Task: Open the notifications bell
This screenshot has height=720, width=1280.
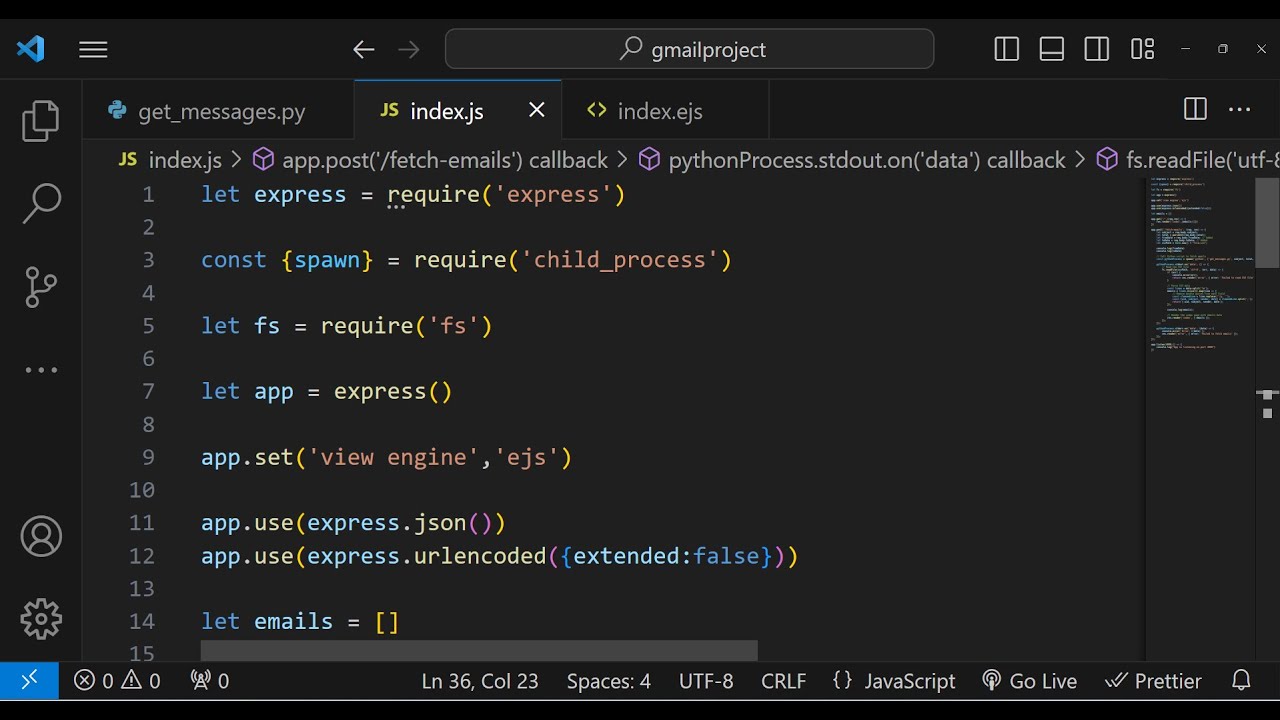Action: pos(1241,681)
